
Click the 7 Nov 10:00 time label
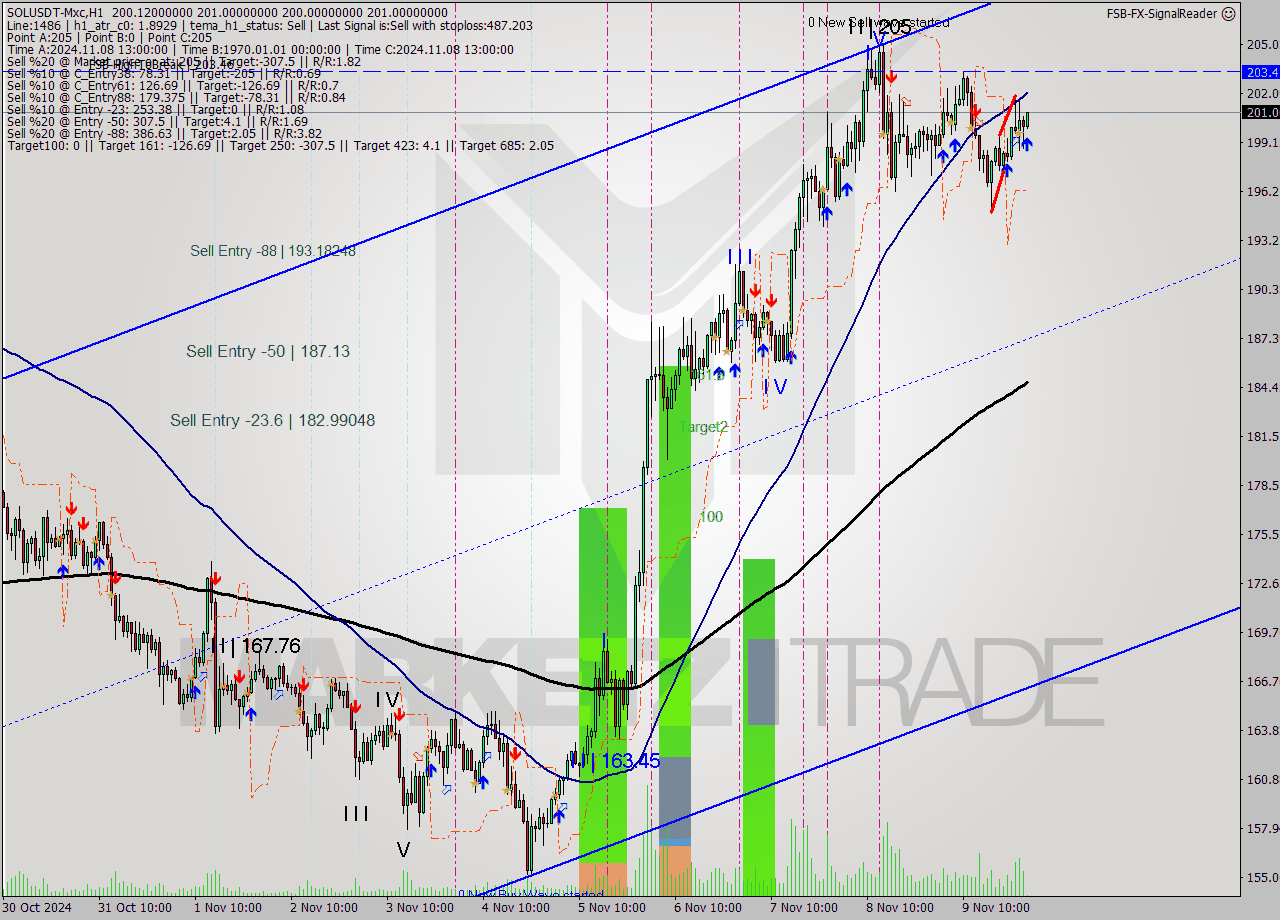coord(803,908)
